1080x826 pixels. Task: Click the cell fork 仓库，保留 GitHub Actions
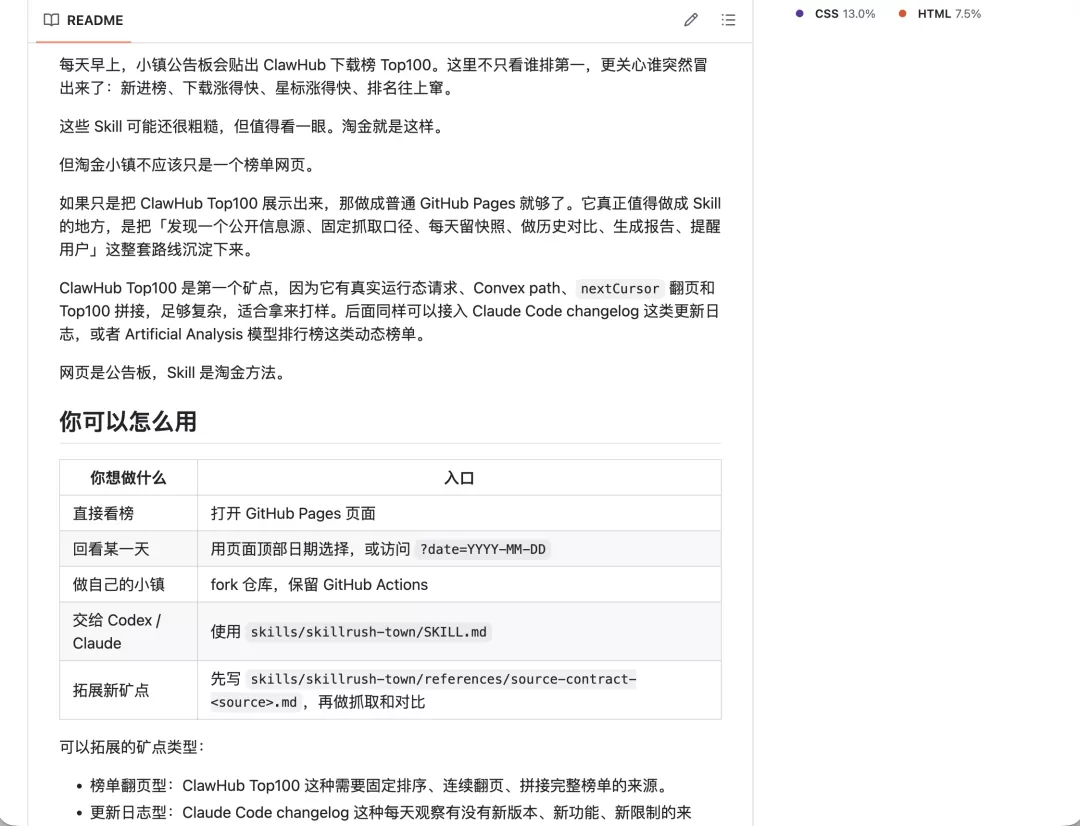(x=459, y=584)
